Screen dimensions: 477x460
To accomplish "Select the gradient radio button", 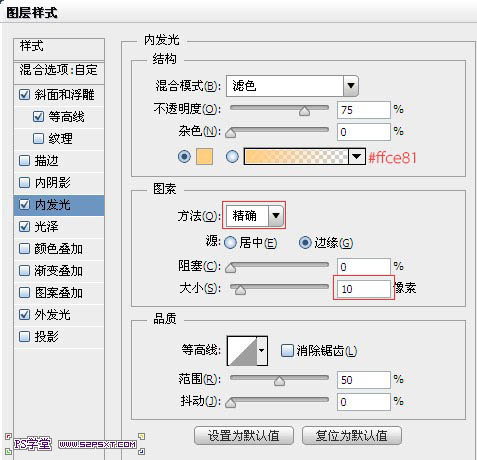I will tap(232, 156).
